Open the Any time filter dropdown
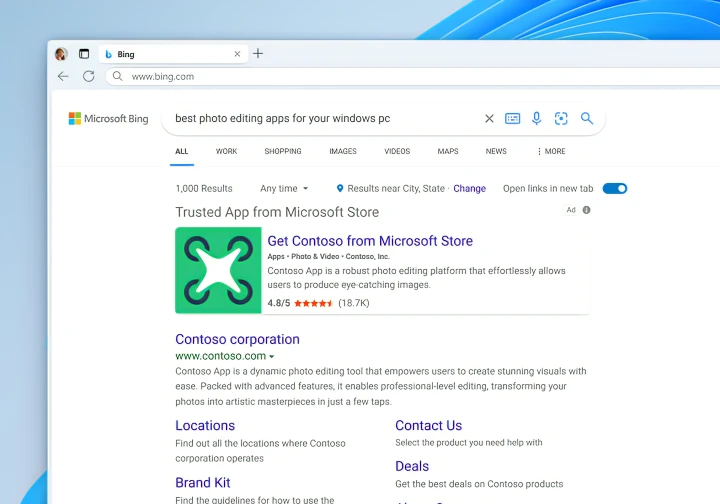 coord(284,189)
